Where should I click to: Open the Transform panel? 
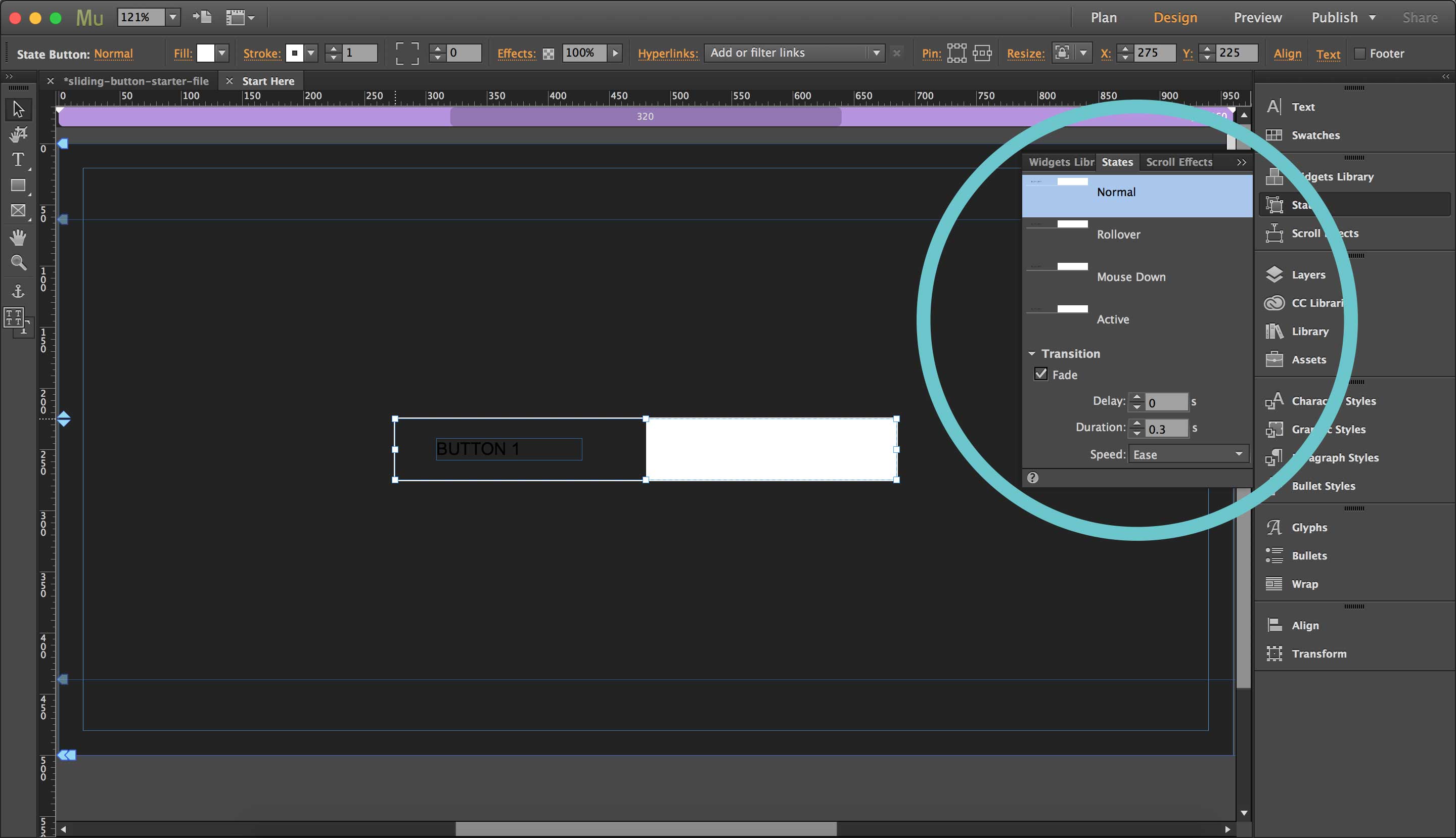pos(1319,653)
